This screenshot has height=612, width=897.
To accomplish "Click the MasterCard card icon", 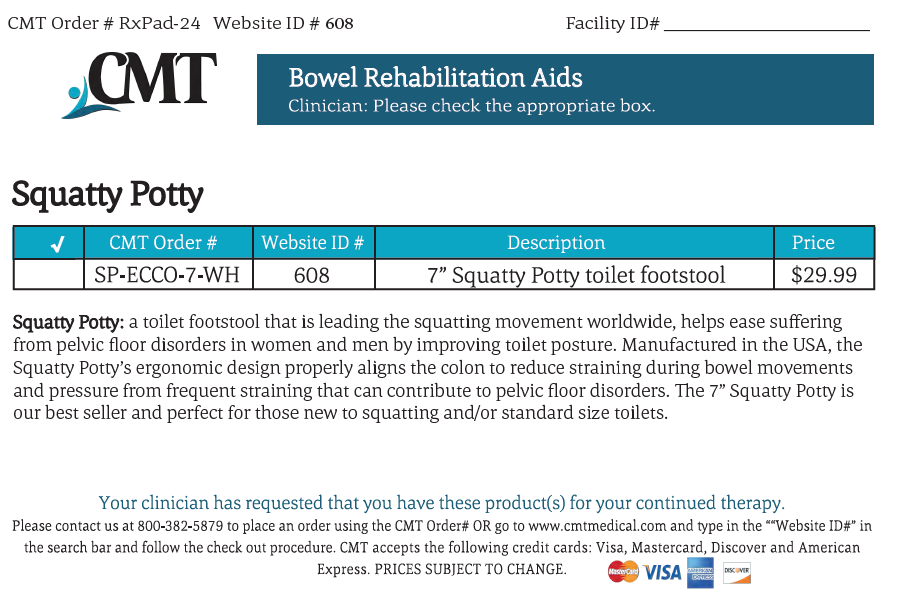I will (623, 571).
